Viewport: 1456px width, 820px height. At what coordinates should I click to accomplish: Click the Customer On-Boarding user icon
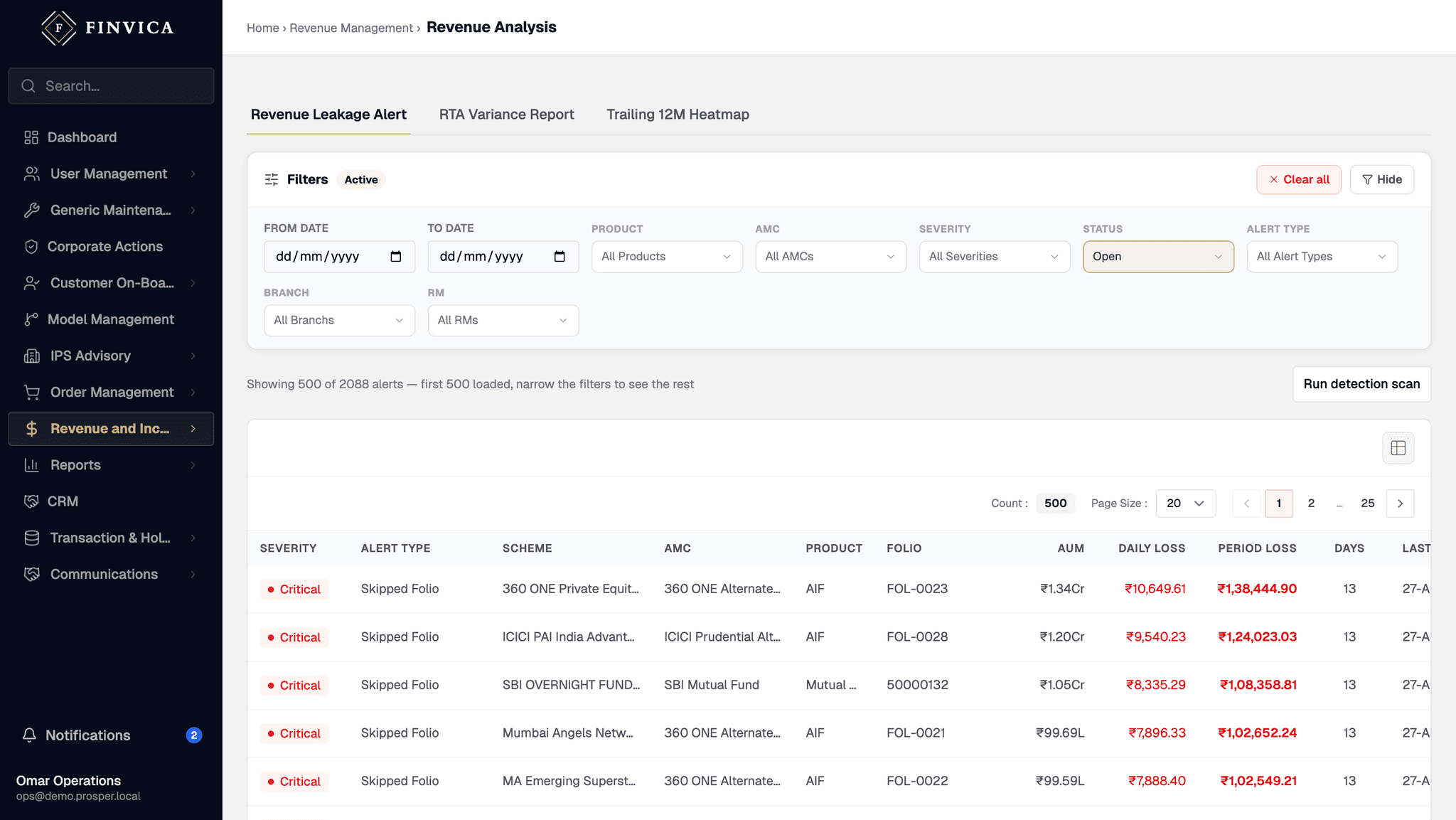click(x=31, y=283)
